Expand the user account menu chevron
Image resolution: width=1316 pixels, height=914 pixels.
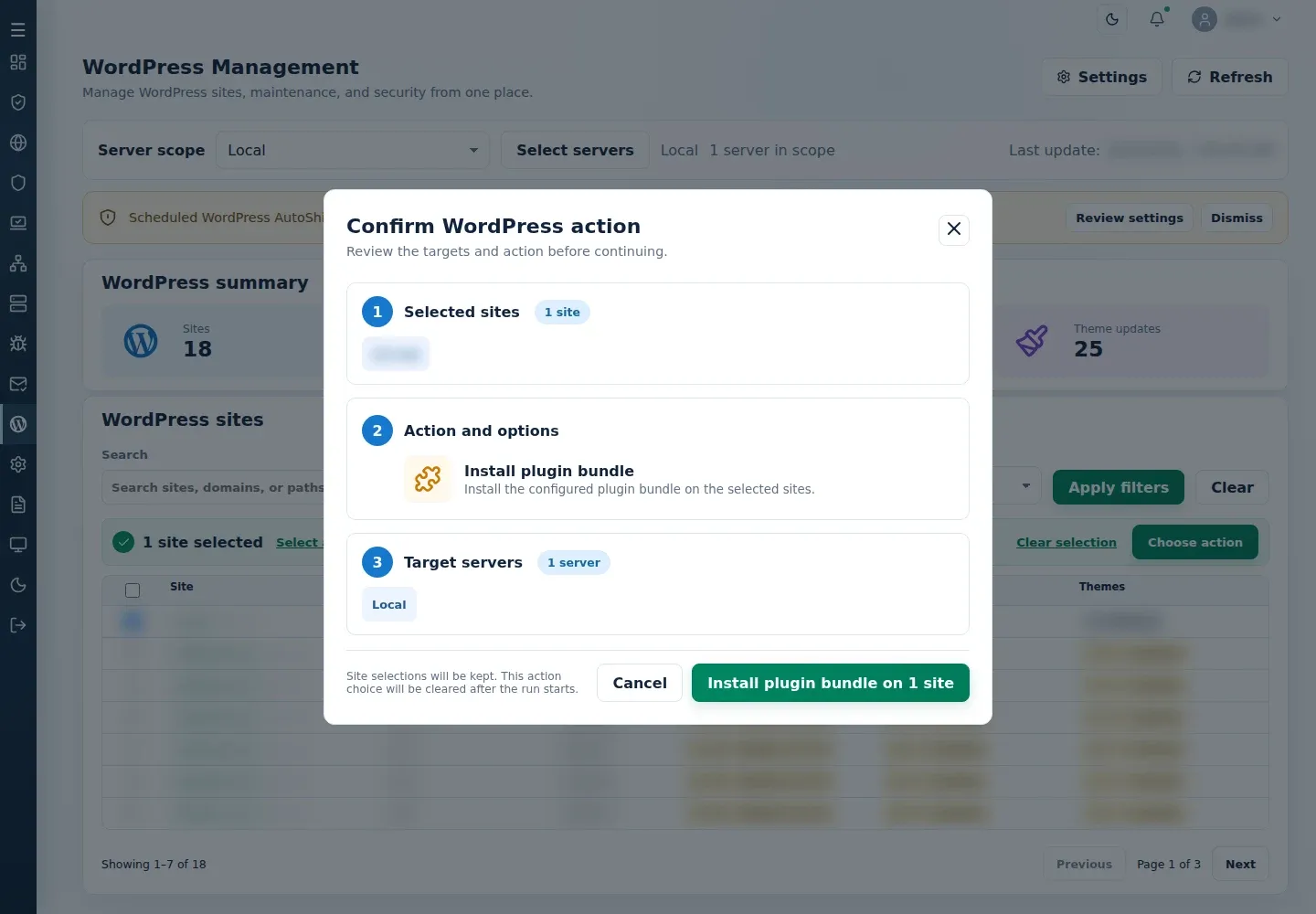[x=1277, y=19]
